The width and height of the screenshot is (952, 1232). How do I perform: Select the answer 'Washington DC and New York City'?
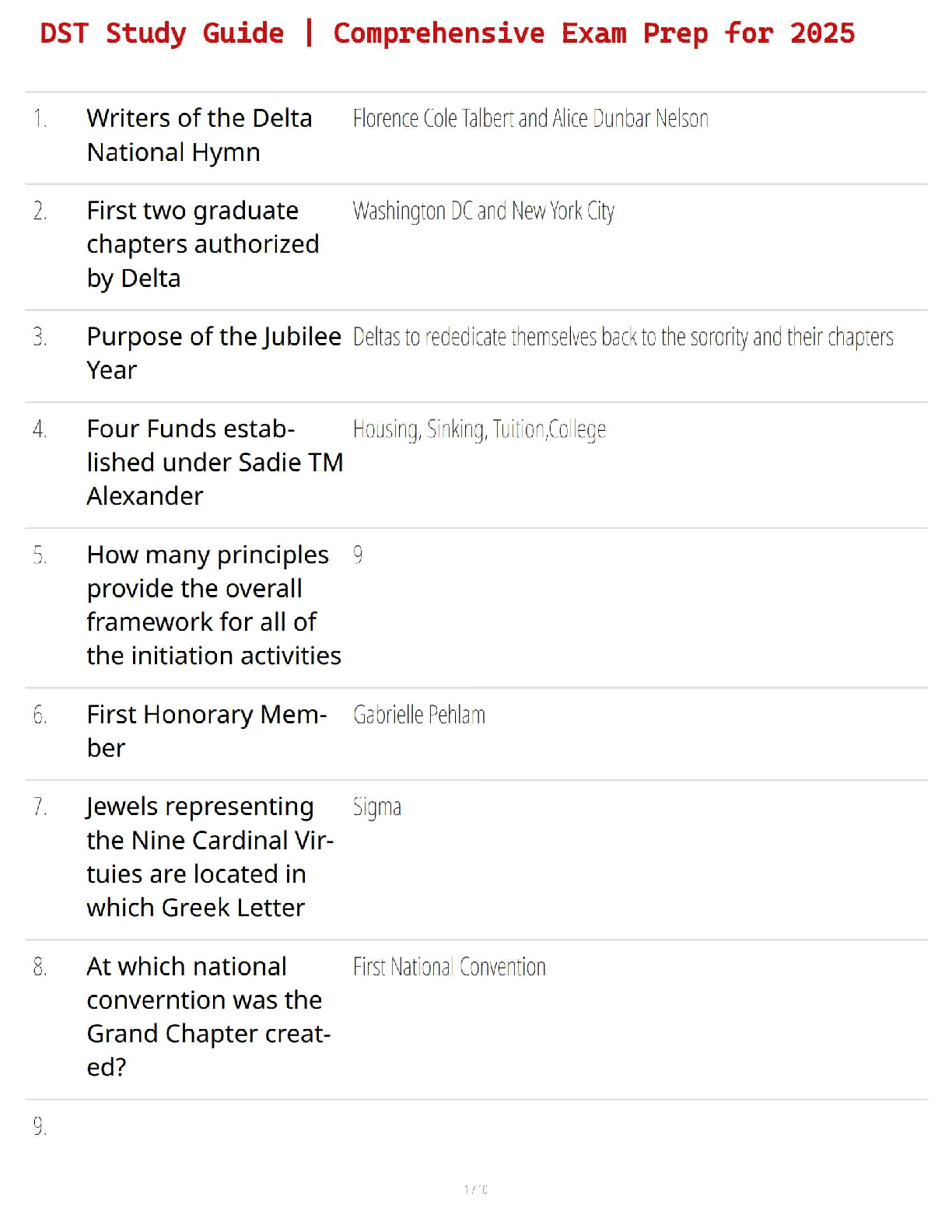483,212
